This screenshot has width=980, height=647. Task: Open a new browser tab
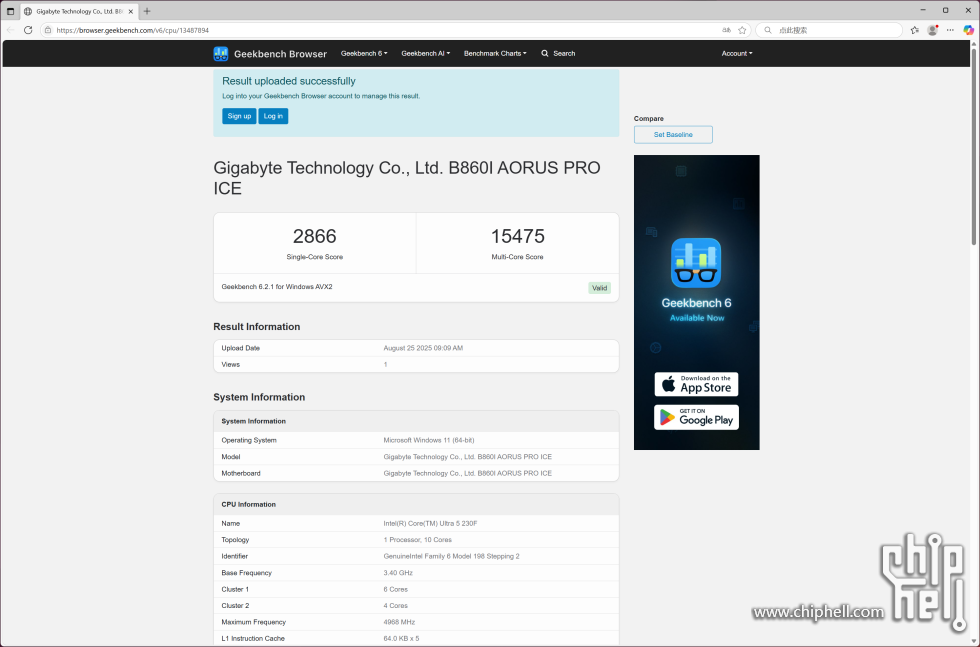[147, 11]
